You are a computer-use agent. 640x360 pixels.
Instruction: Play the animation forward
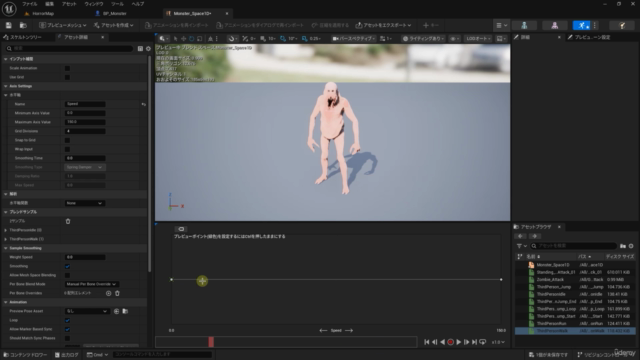pos(458,342)
